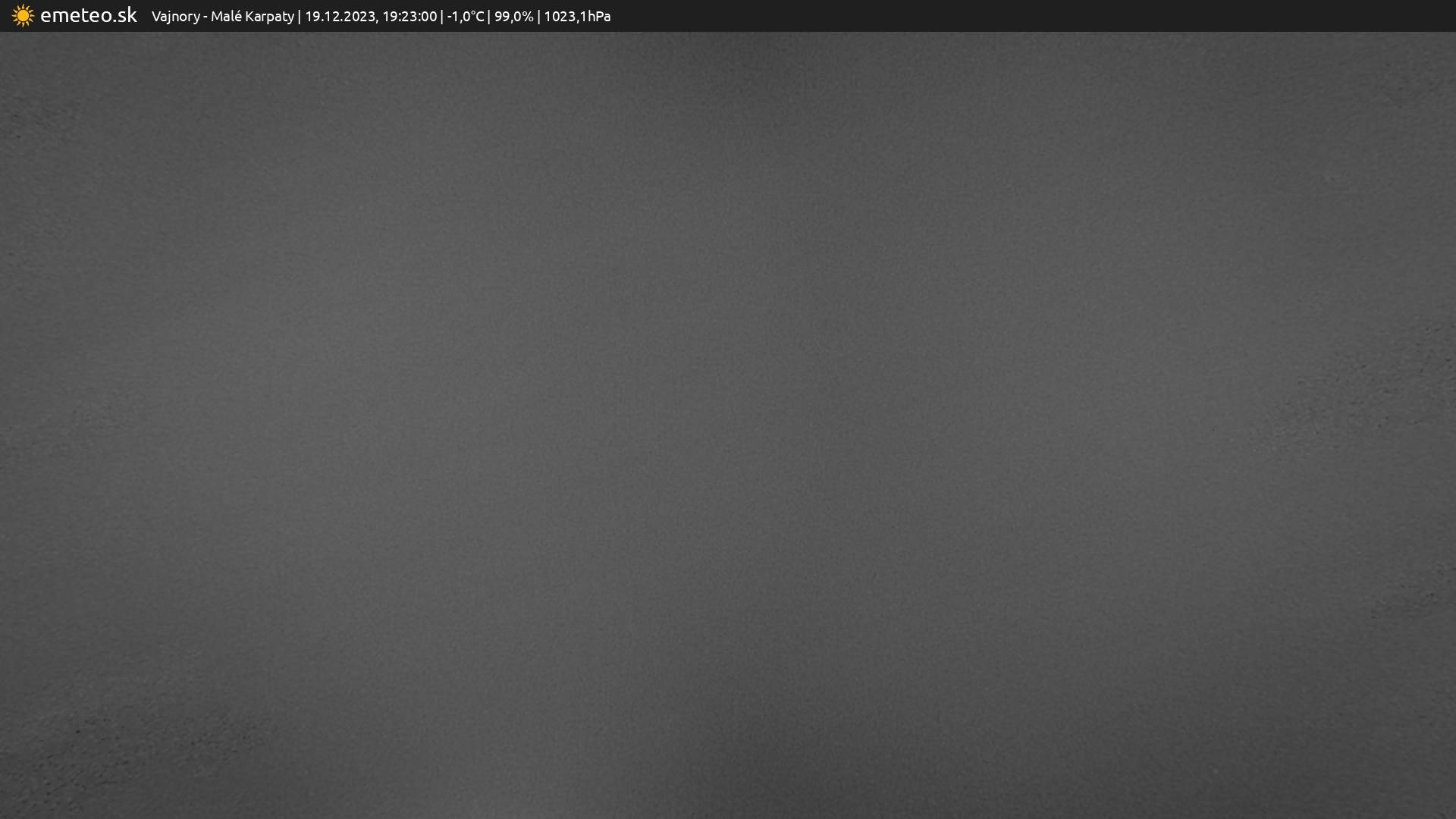Click the center of the webcam image
This screenshot has height=819, width=1456.
coord(728,425)
